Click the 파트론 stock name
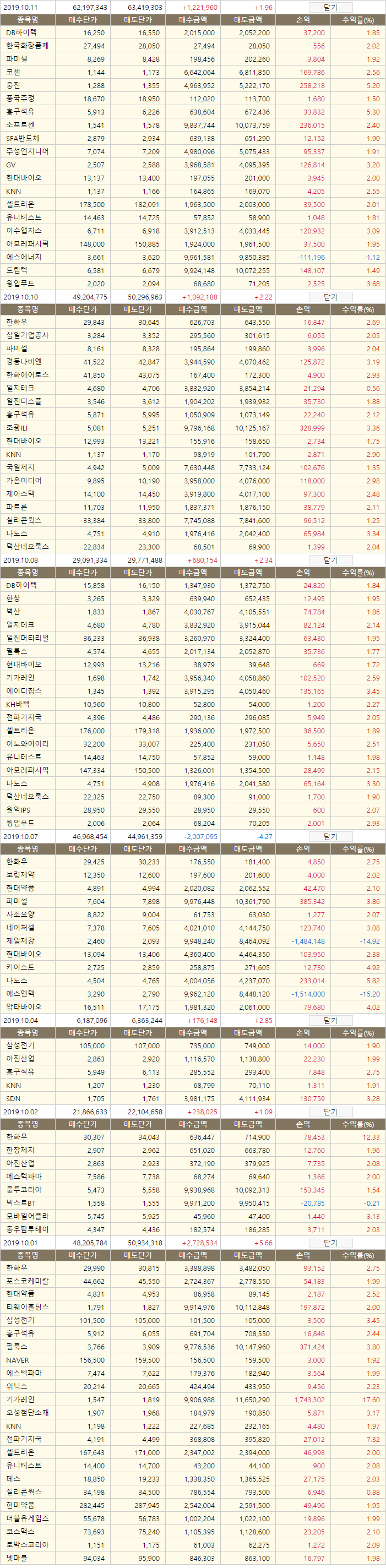This screenshot has height=1568, width=386. [x=17, y=507]
